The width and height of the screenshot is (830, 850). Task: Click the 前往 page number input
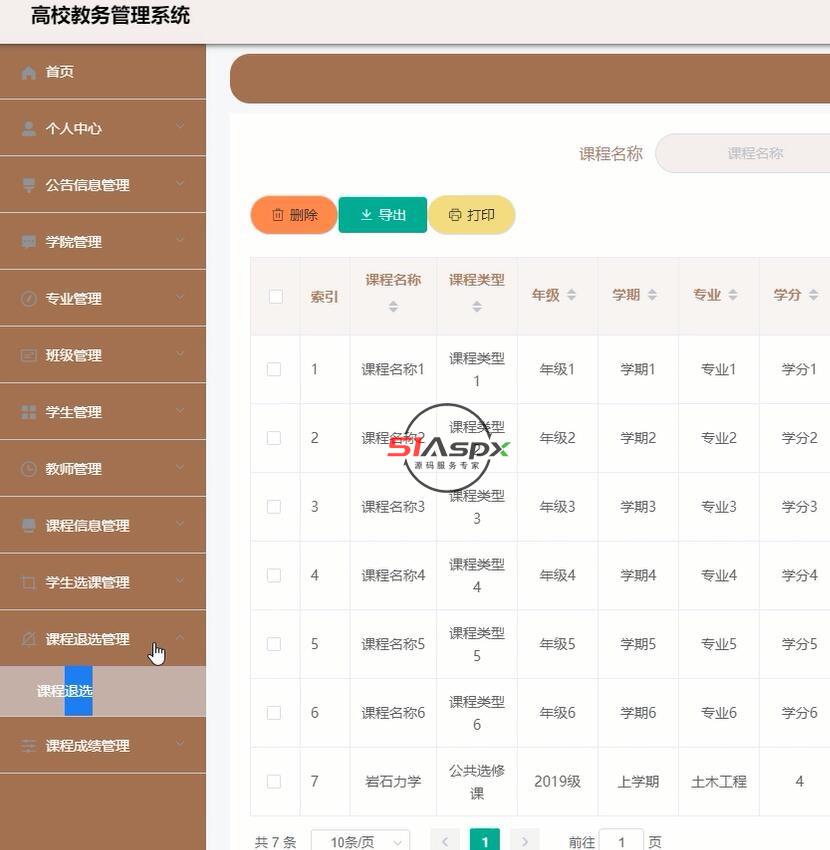pyautogui.click(x=621, y=841)
